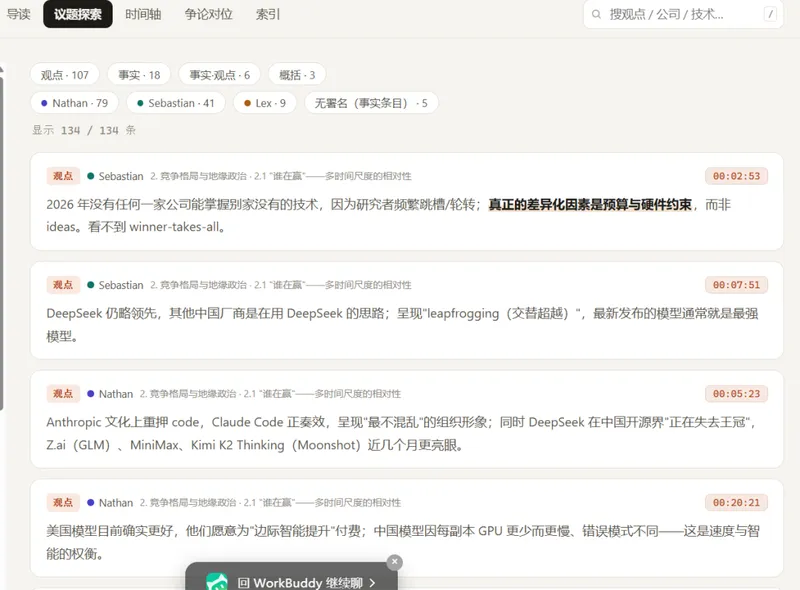Jump to timestamp 00:02:53
The height and width of the screenshot is (590, 800).
pyautogui.click(x=736, y=176)
